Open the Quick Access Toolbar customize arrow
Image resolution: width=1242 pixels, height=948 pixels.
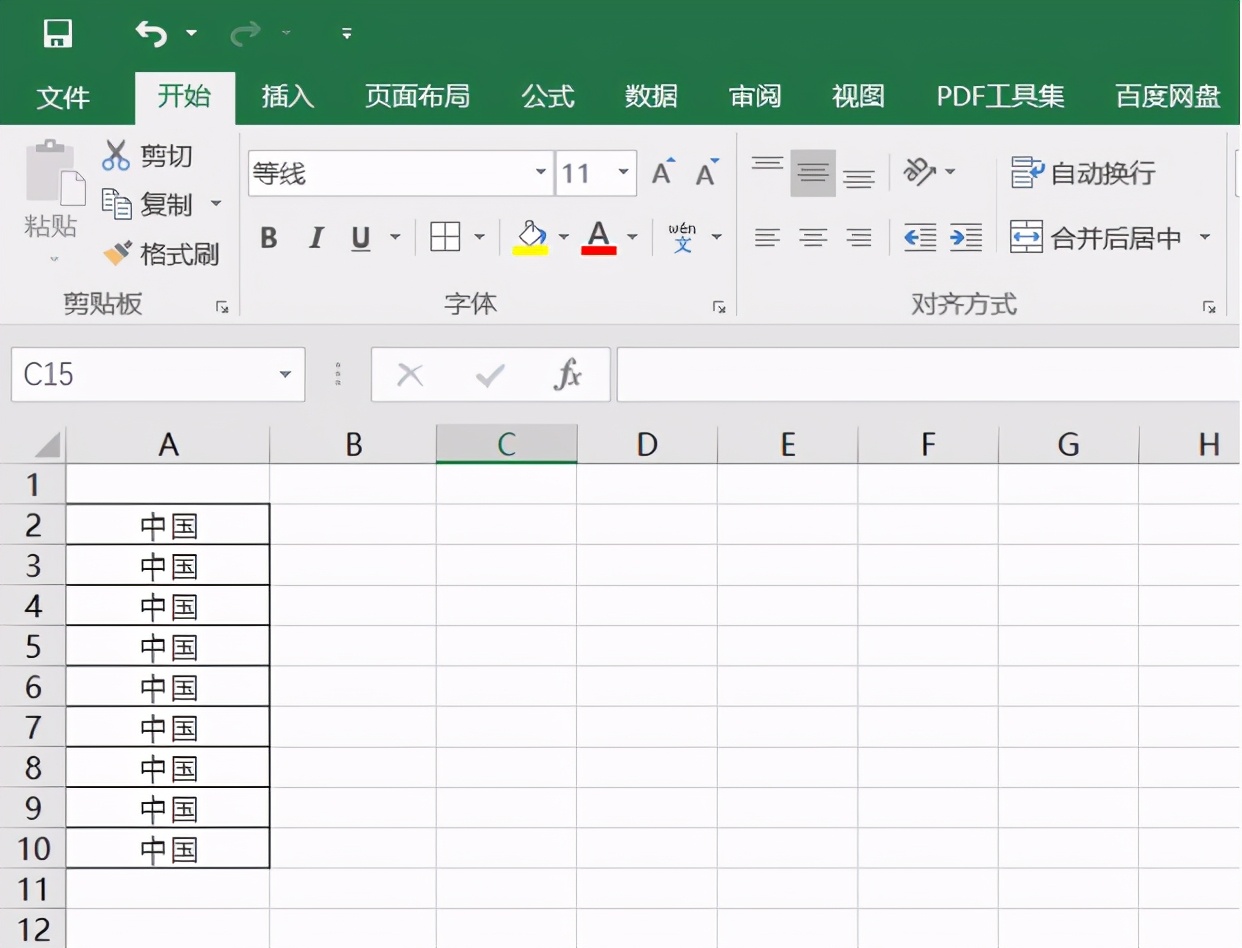pyautogui.click(x=347, y=34)
